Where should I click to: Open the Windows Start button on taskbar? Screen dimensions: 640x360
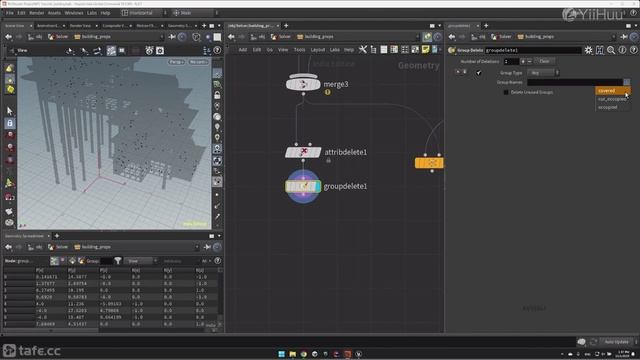281,354
